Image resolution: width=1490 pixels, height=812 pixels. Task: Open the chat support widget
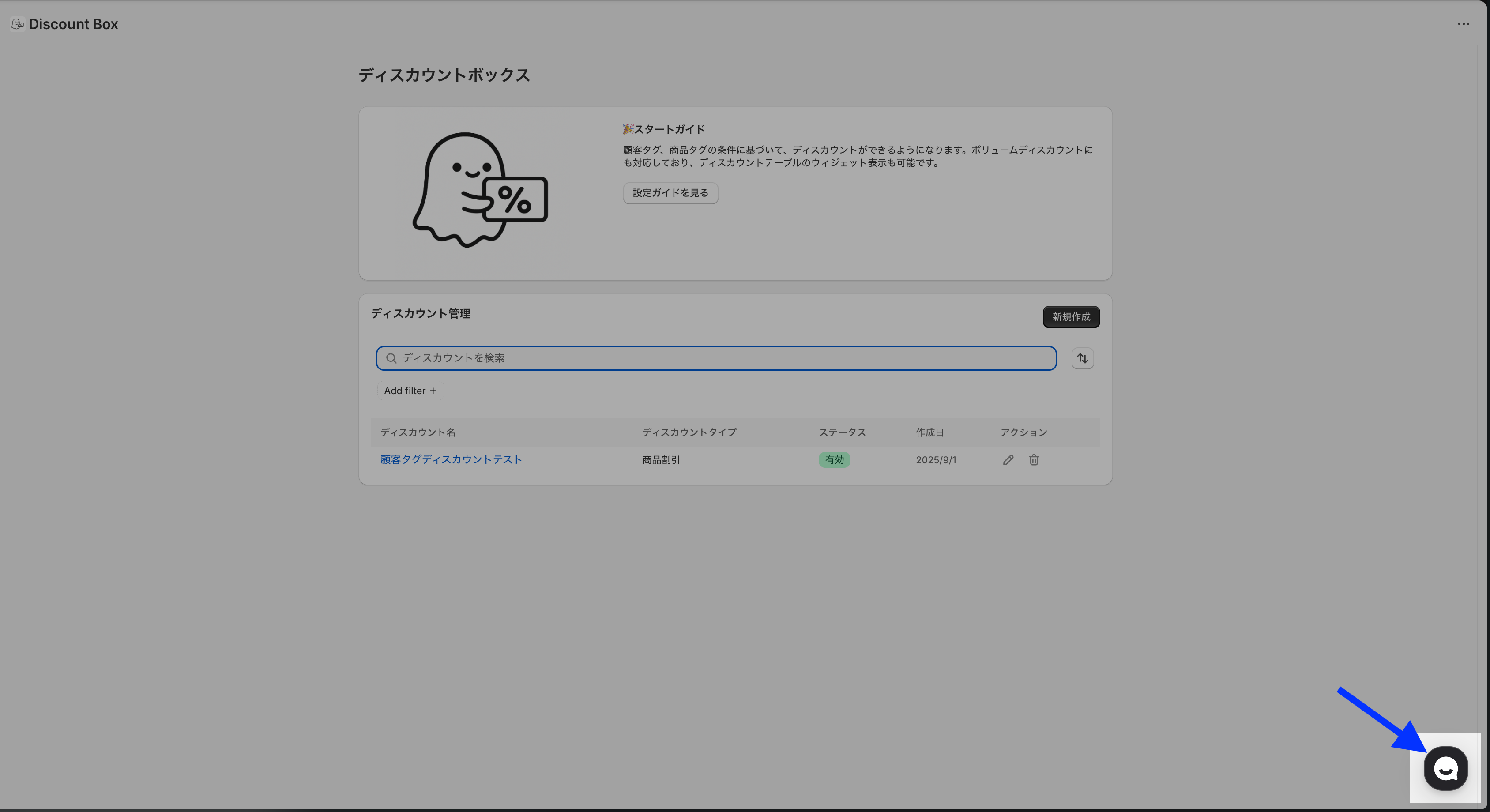(x=1445, y=769)
